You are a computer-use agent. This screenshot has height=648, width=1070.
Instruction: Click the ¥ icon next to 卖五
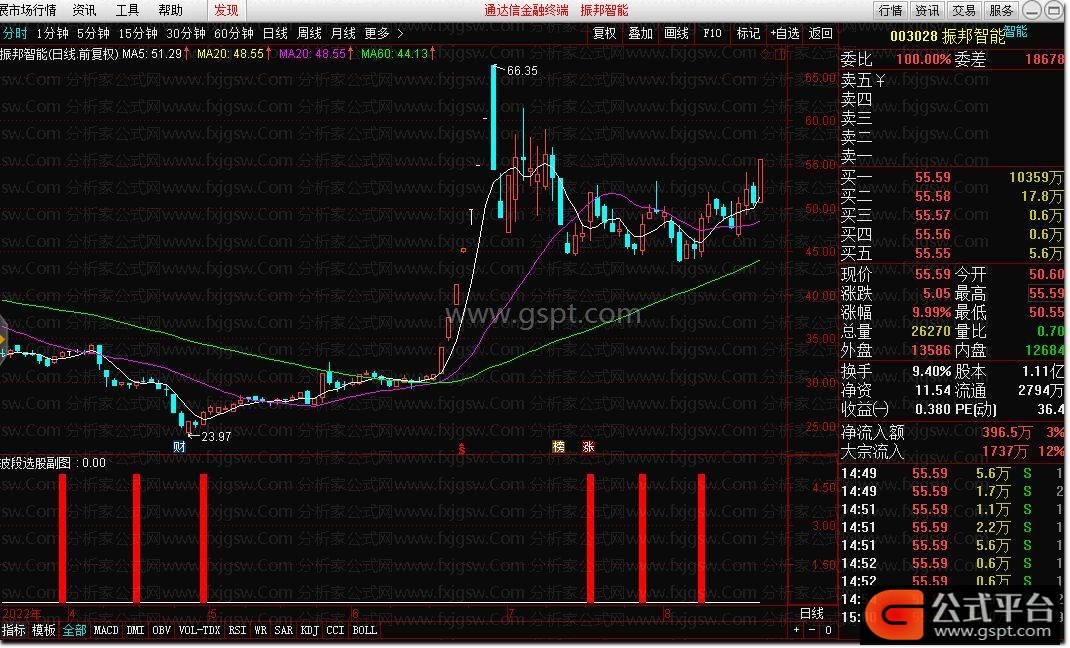point(880,80)
